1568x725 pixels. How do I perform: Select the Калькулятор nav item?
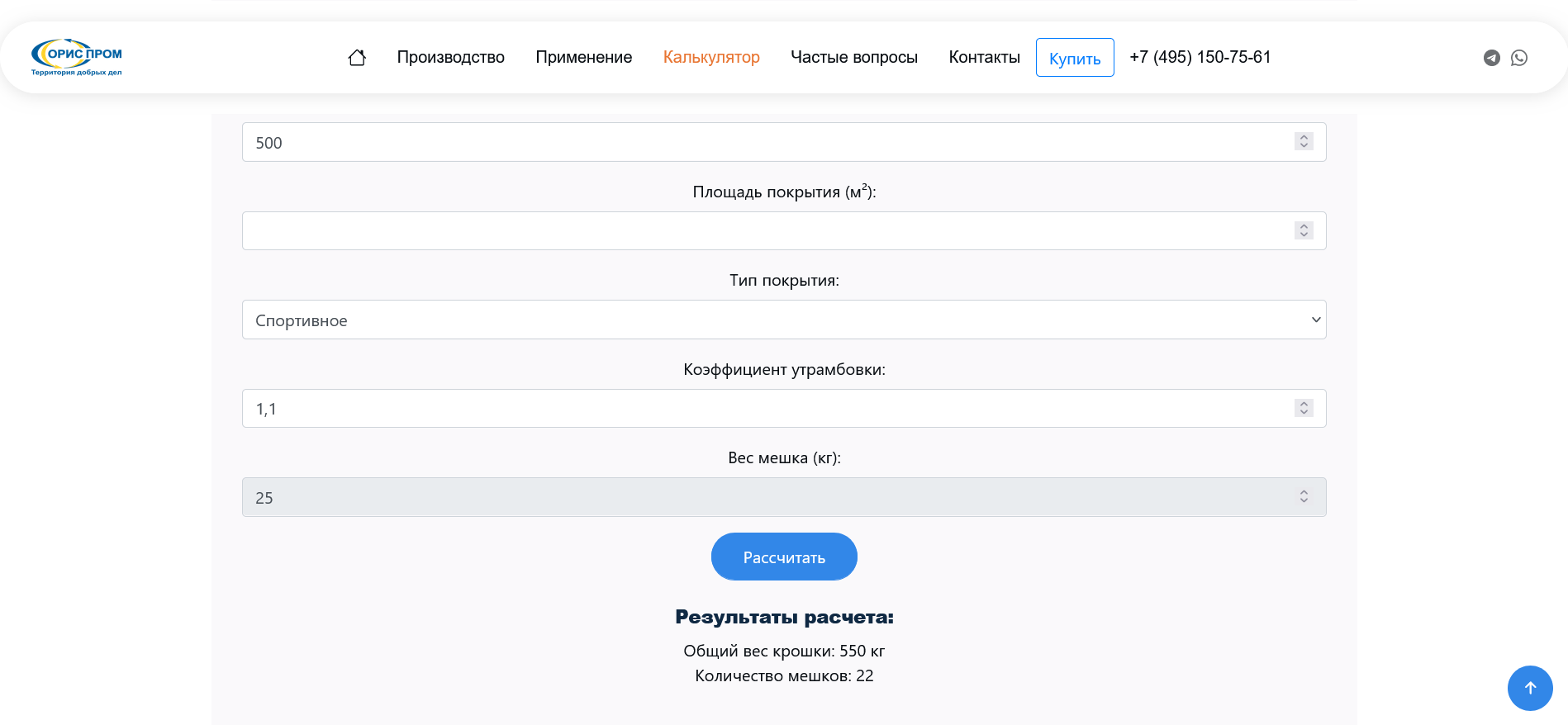[710, 58]
